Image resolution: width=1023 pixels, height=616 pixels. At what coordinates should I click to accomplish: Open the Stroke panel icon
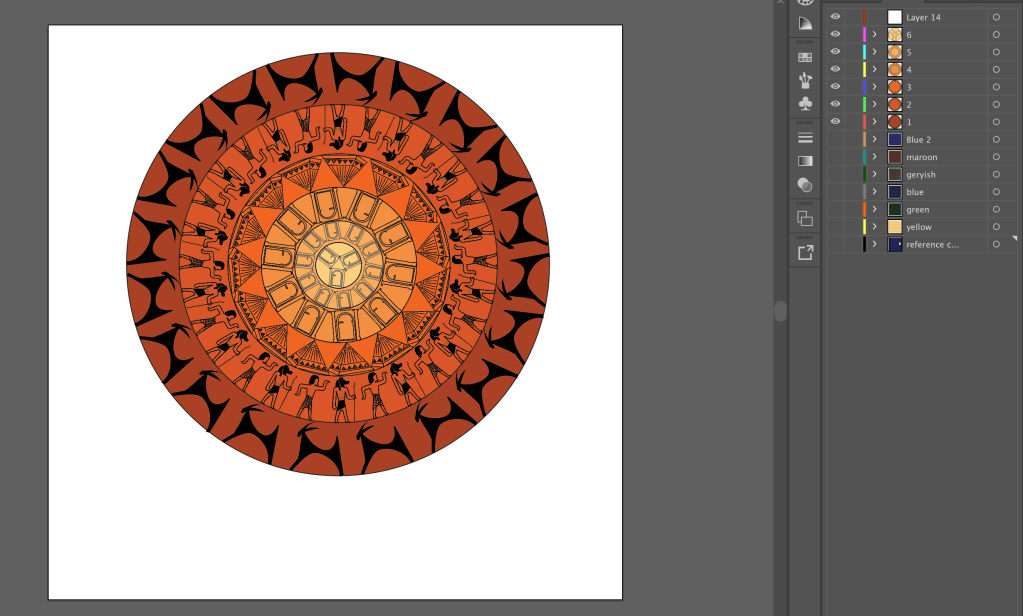coord(805,137)
